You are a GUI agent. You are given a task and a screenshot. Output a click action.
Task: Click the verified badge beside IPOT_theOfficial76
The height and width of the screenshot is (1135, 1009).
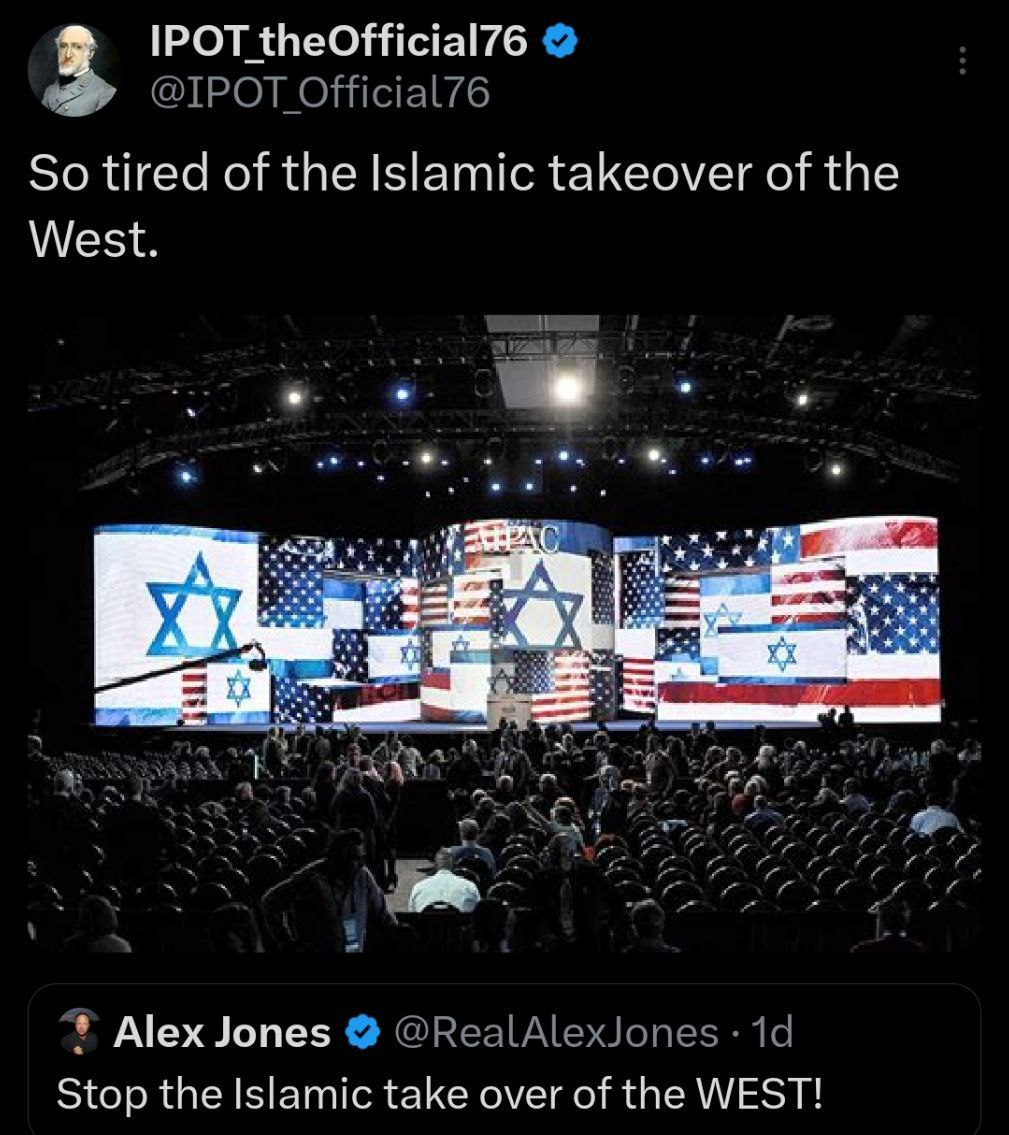tap(561, 41)
